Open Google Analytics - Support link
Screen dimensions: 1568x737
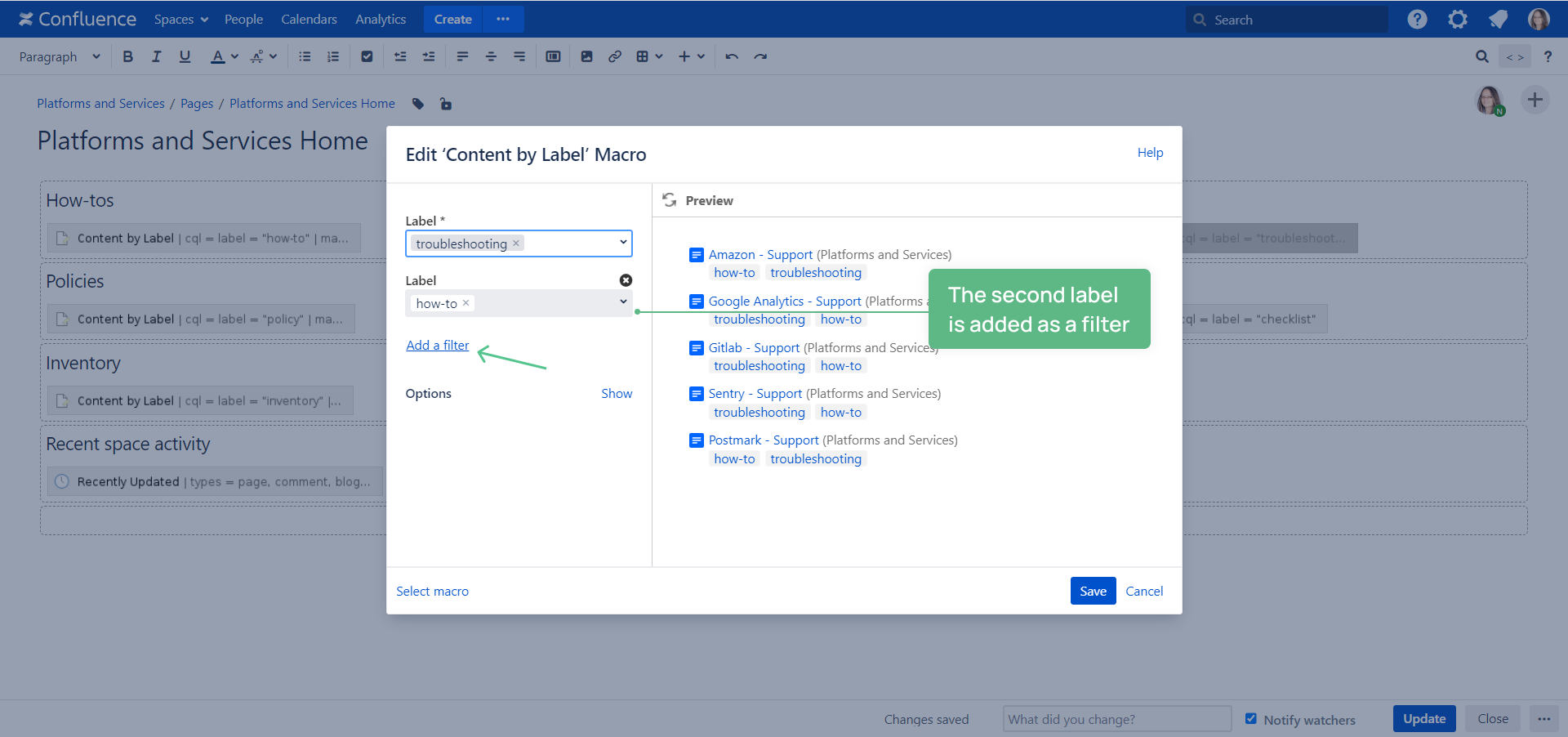[x=785, y=301]
